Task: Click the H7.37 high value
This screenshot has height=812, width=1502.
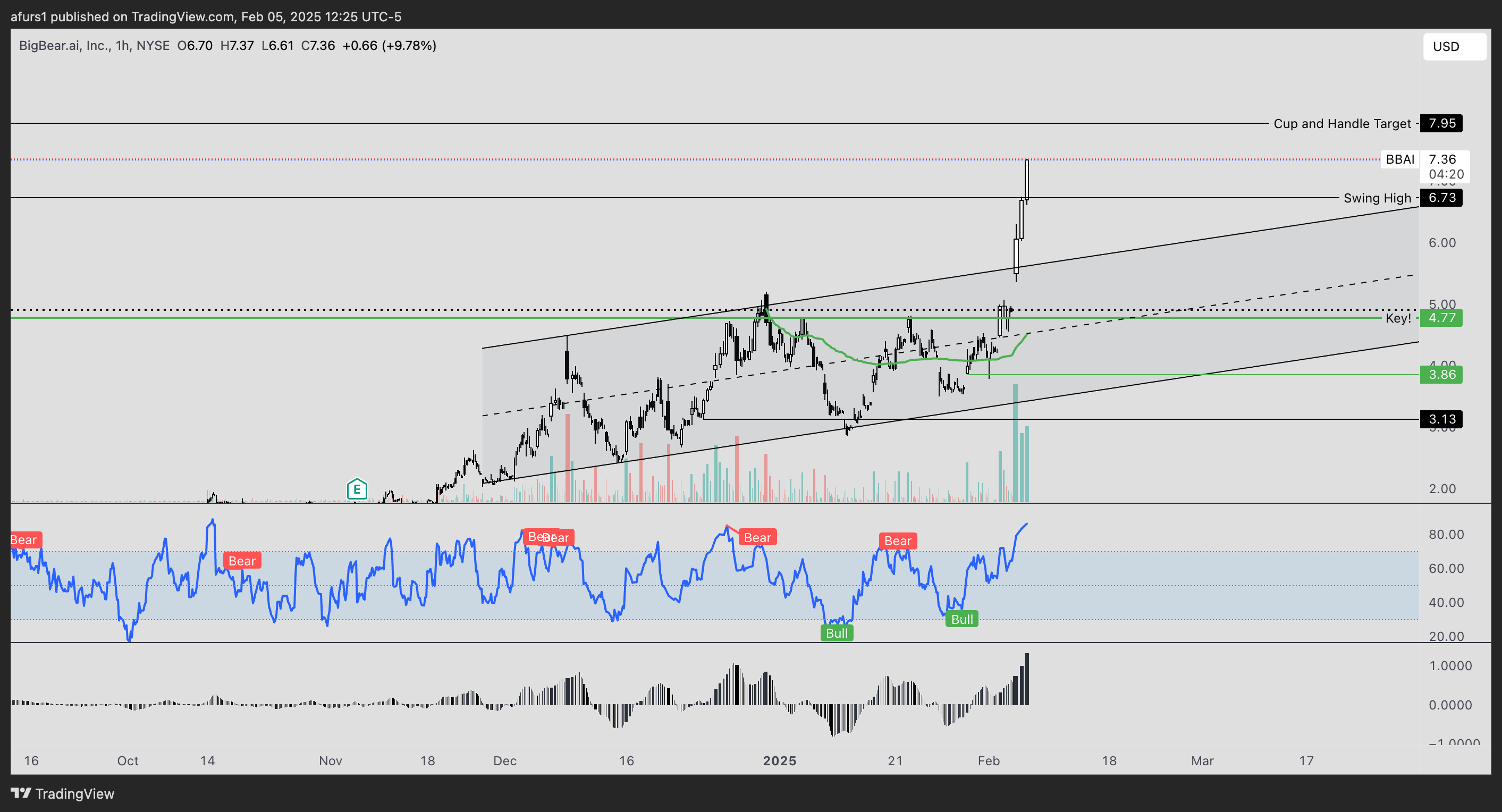Action: (237, 46)
